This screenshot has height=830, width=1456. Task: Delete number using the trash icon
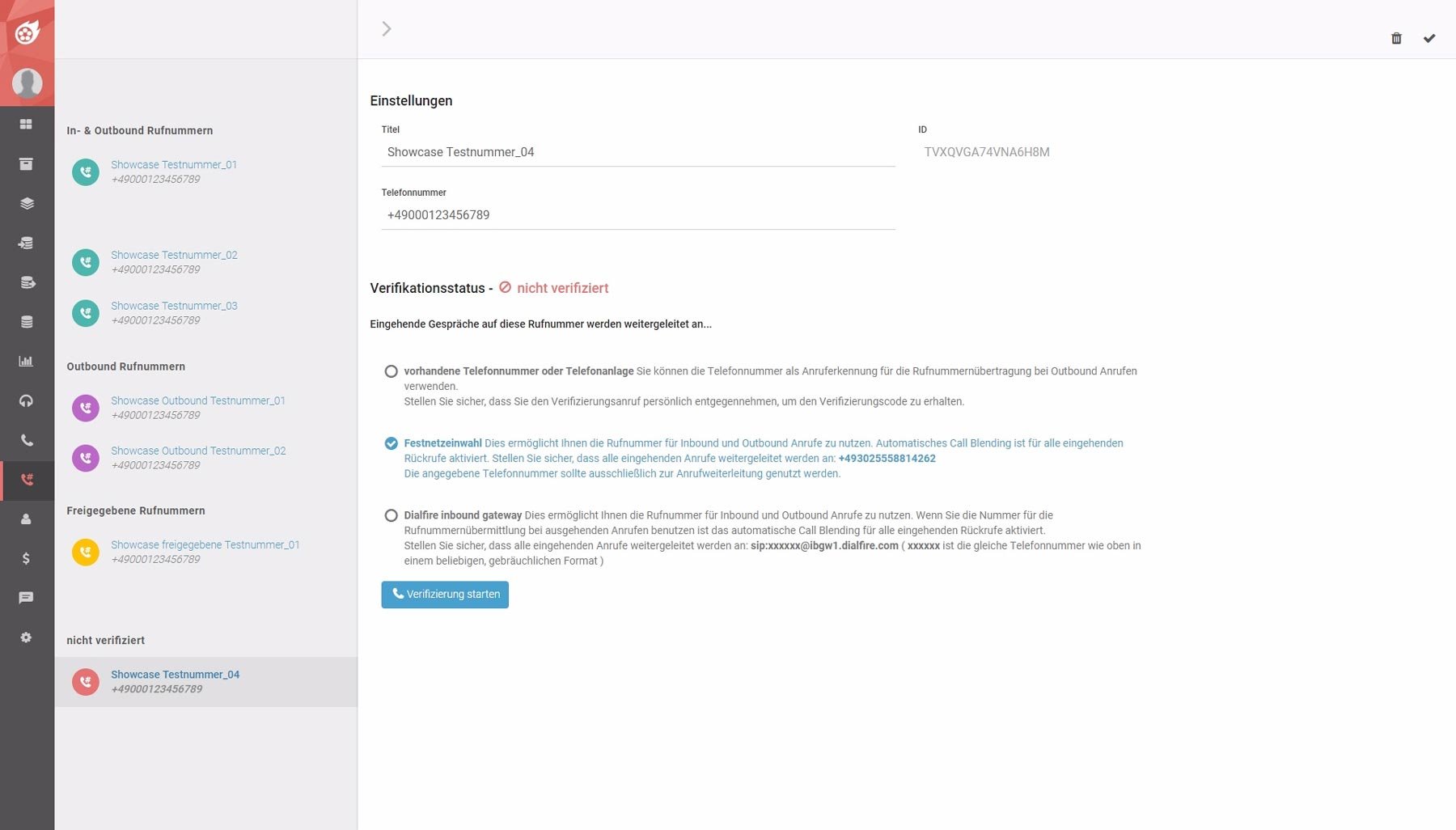point(1396,38)
